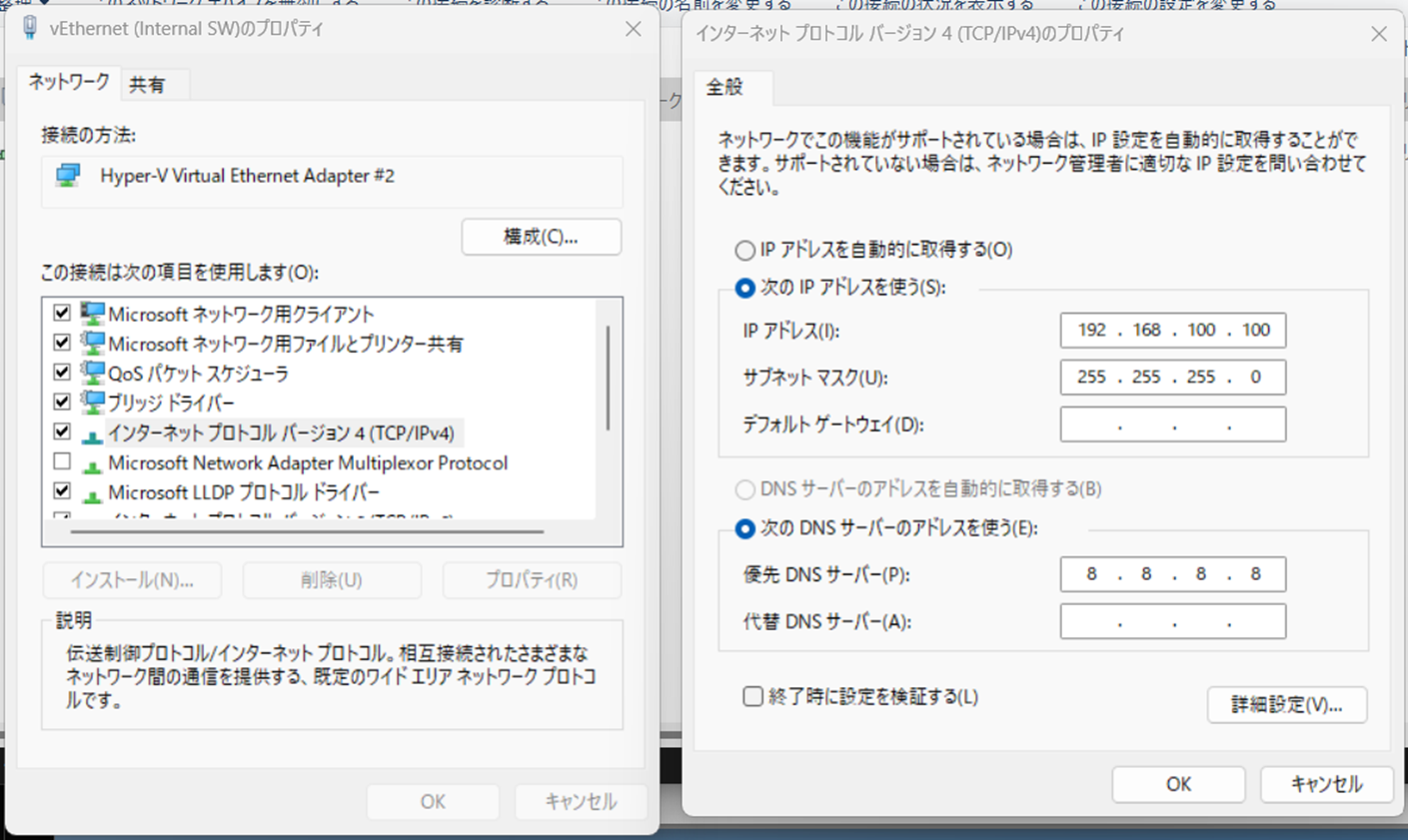Uncheck the ブリッジ ドライバー checkbox
Viewport: 1408px width, 840px height.
[62, 402]
